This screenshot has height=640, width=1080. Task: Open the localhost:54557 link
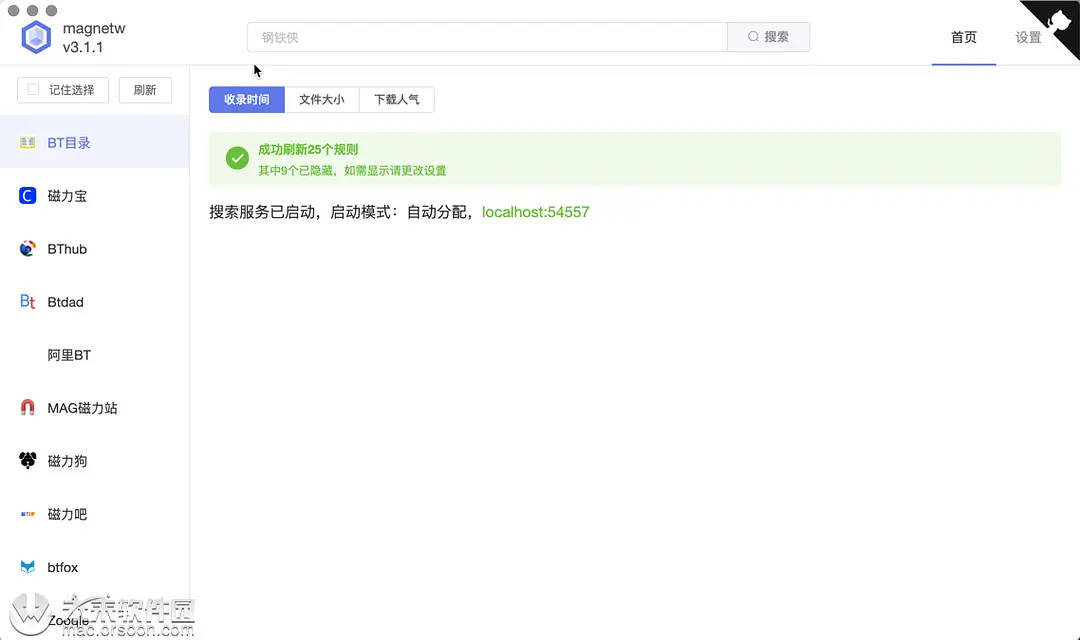tap(535, 212)
